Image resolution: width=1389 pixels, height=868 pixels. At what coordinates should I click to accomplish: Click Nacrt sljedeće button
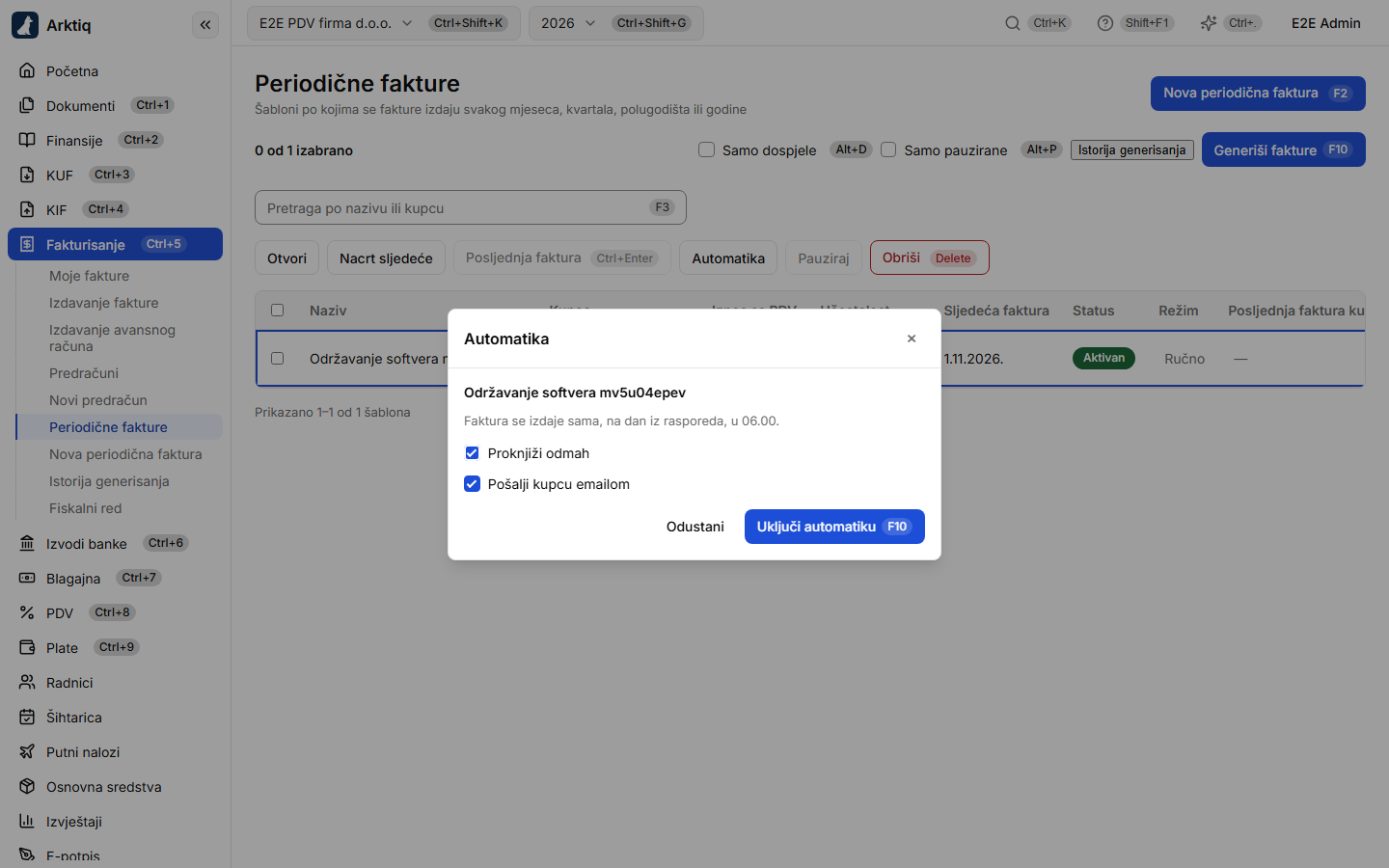tap(386, 258)
